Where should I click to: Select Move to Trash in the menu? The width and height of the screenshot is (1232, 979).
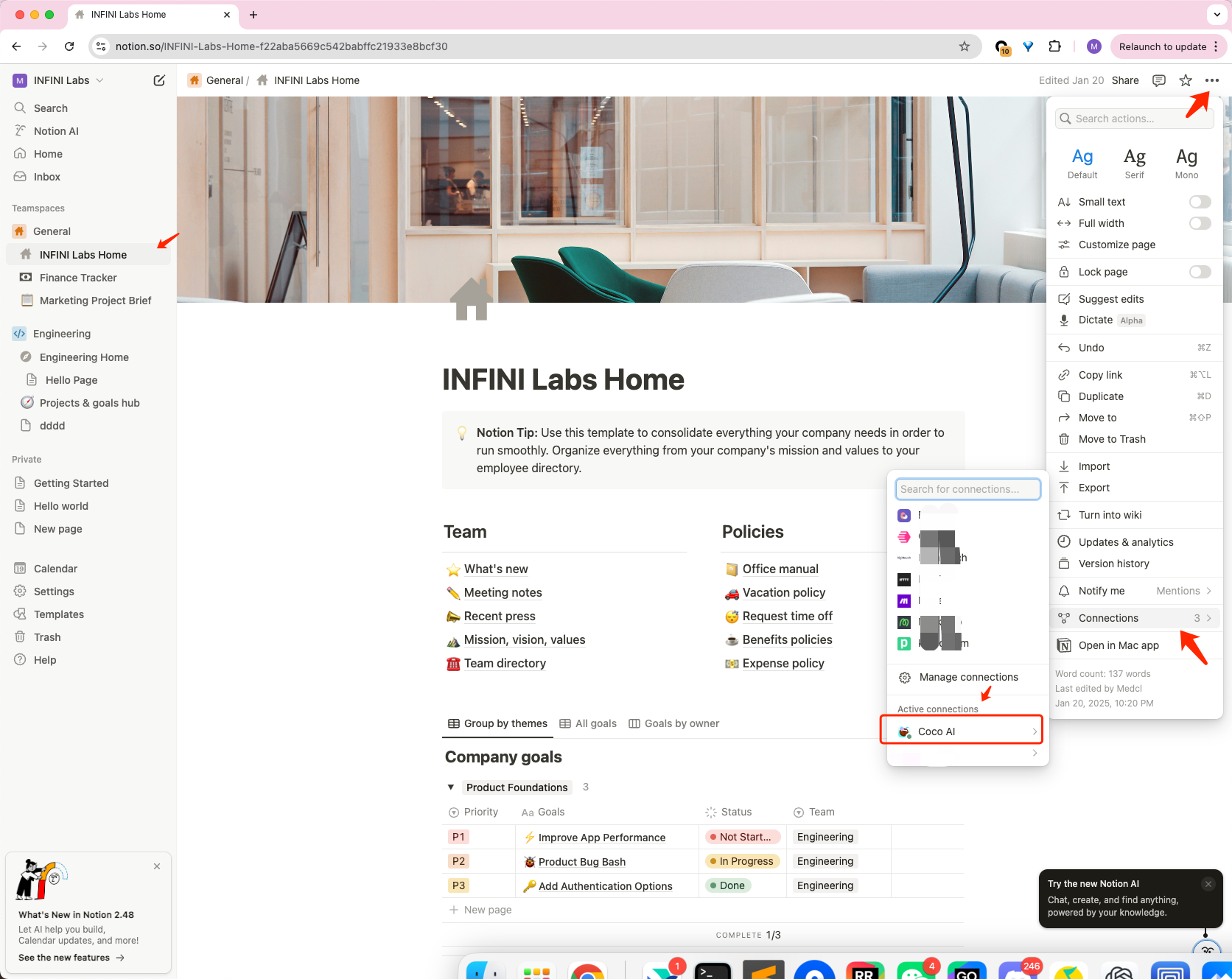pyautogui.click(x=1111, y=439)
